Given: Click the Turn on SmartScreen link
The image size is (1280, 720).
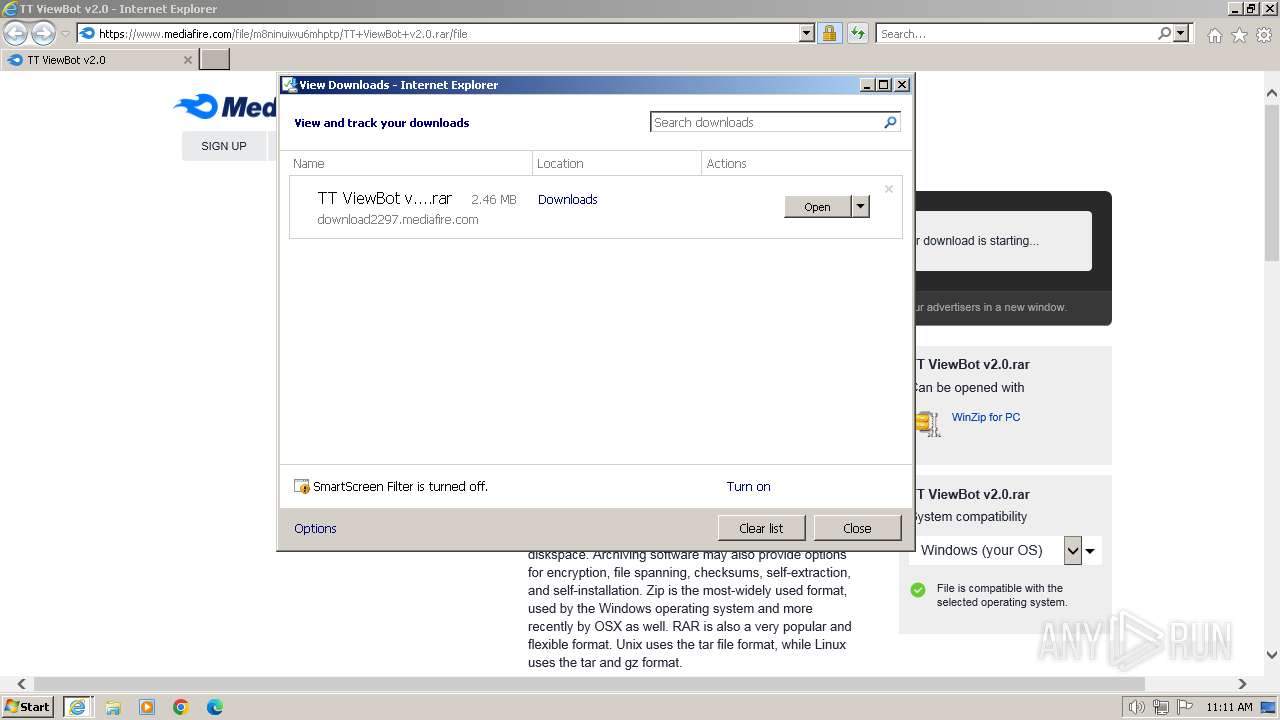Looking at the screenshot, I should click(x=748, y=487).
